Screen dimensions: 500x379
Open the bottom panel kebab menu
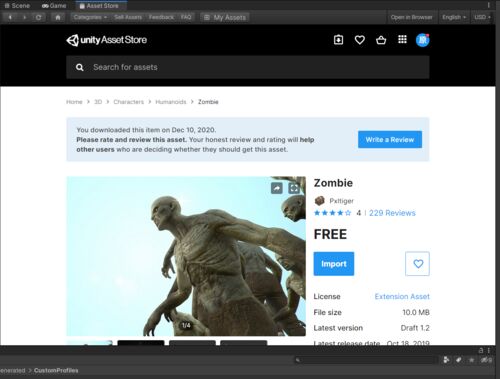point(489,350)
